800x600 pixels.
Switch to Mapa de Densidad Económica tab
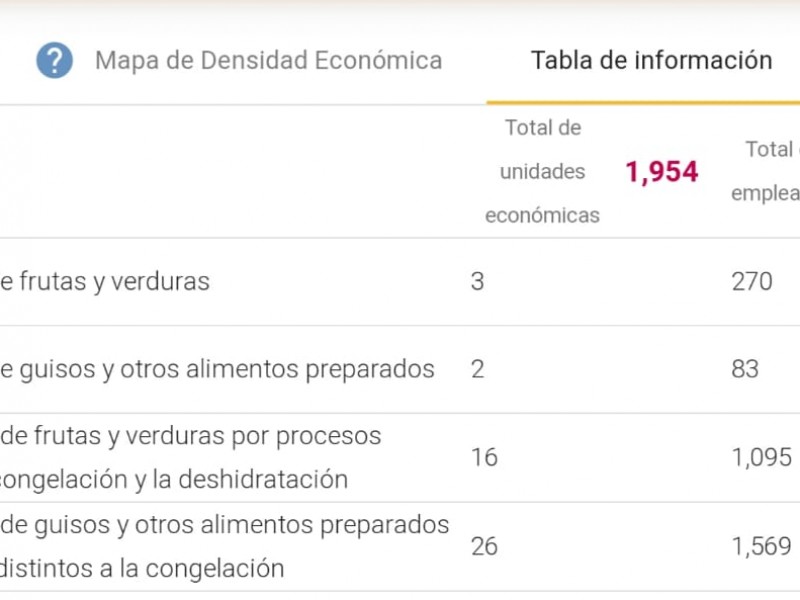click(x=268, y=60)
